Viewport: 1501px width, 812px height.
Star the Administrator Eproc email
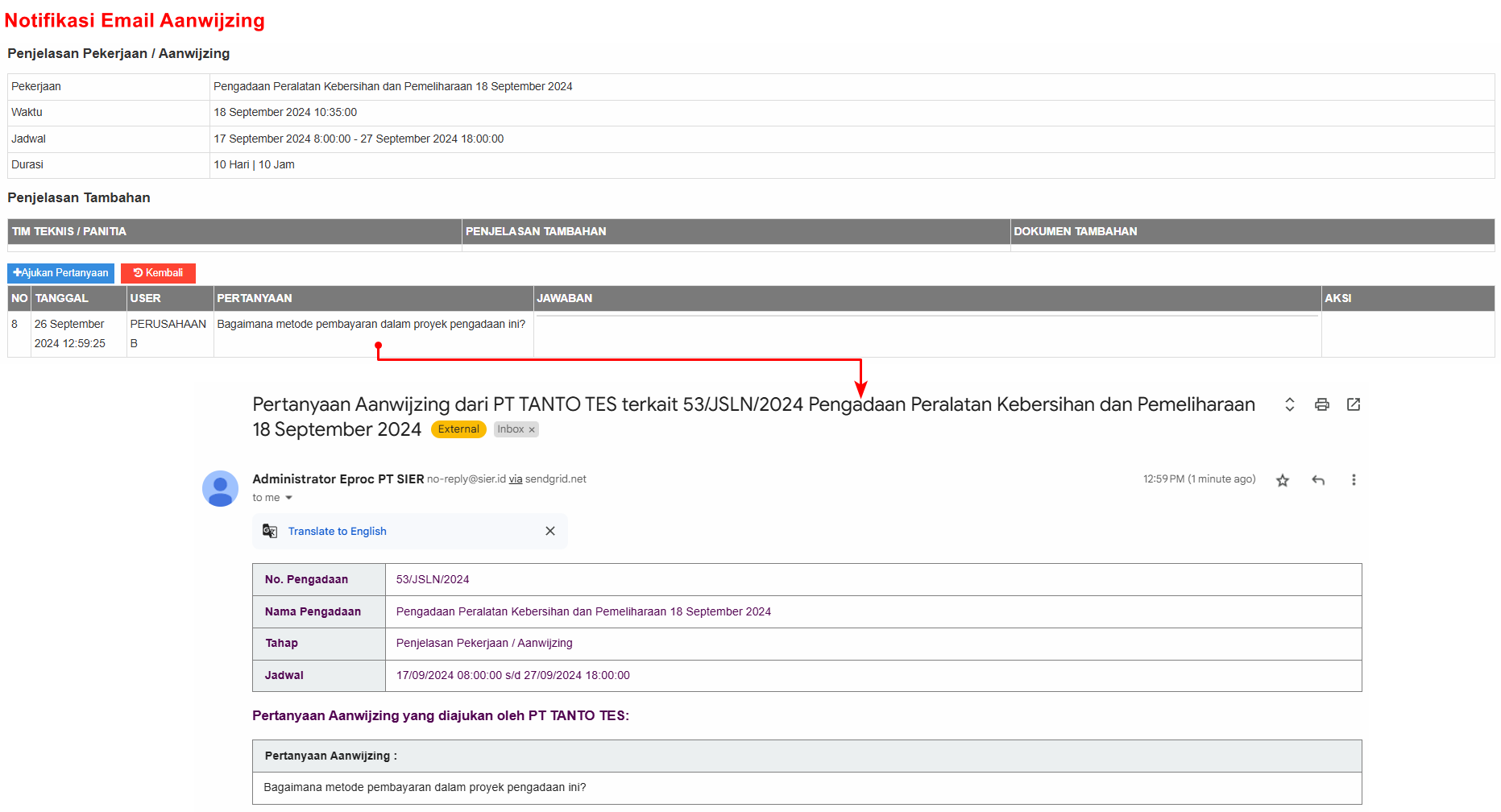1283,480
